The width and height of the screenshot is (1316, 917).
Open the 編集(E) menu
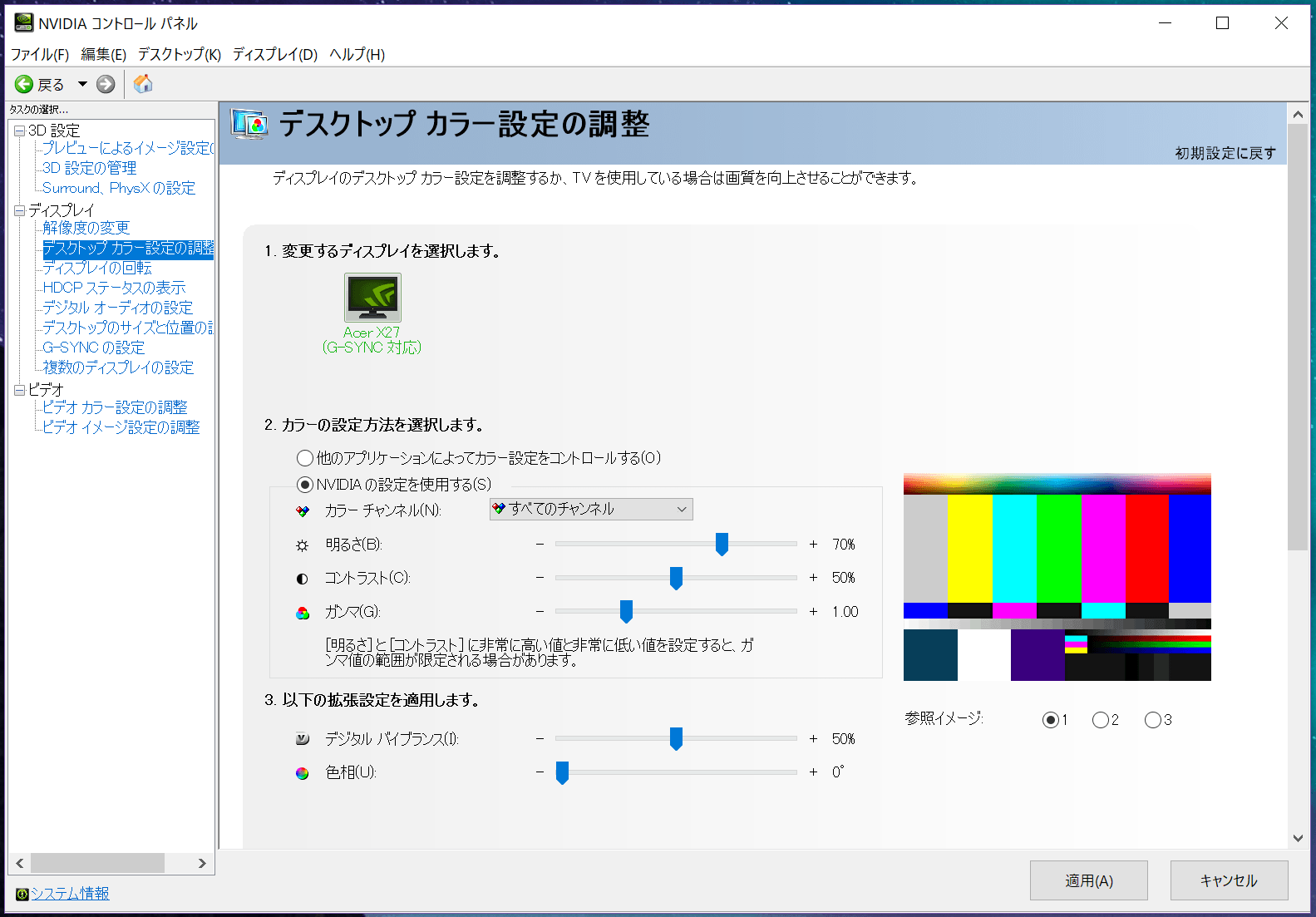pyautogui.click(x=104, y=55)
